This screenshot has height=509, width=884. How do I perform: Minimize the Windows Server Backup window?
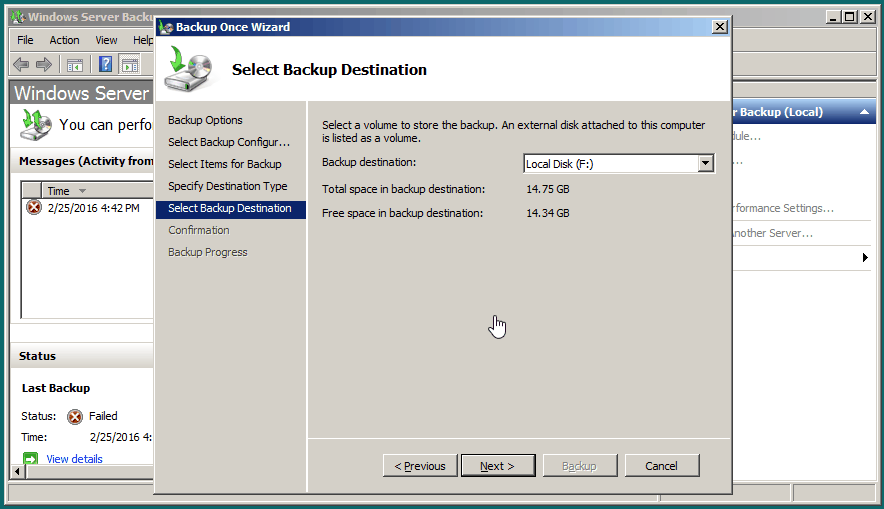(833, 17)
